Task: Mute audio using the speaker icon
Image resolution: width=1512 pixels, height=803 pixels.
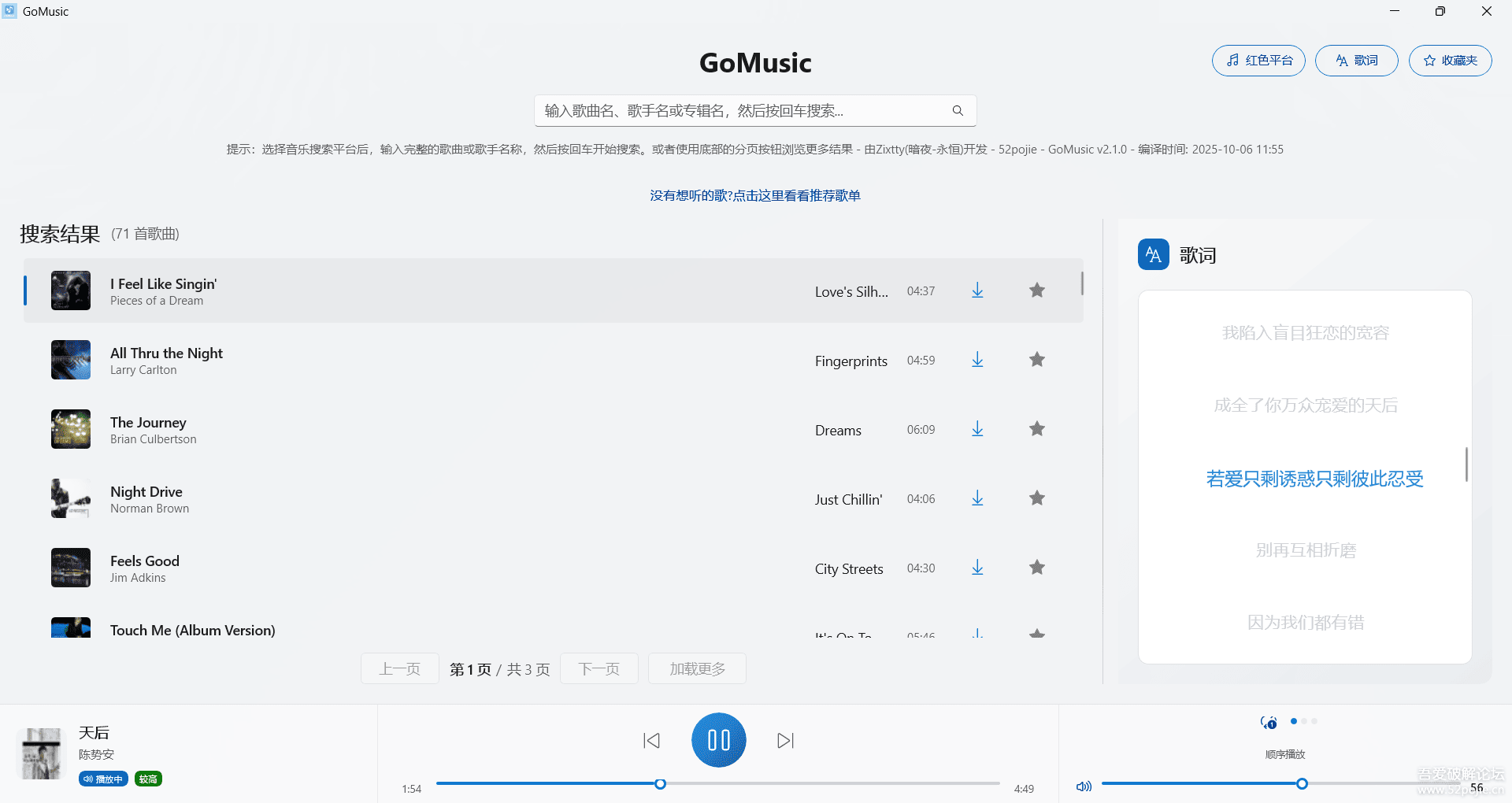Action: (1084, 786)
